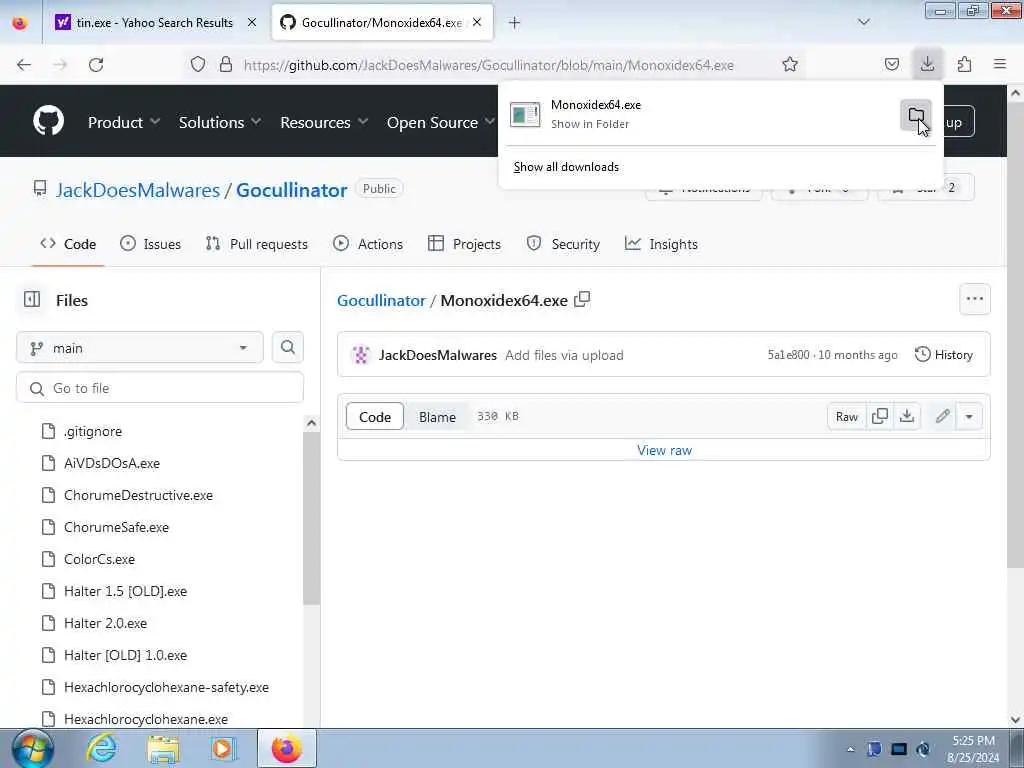Screen dimensions: 1024x768
Task: Expand the Resources menu
Action: [x=324, y=122]
